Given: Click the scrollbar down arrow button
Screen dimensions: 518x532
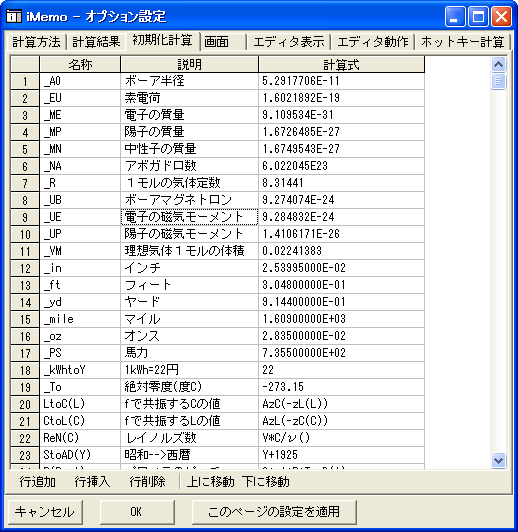Looking at the screenshot, I should point(498,460).
